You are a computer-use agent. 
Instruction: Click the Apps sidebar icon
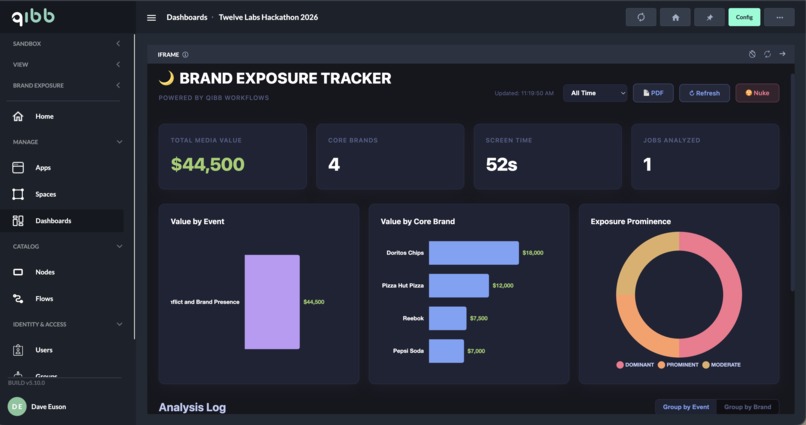point(18,168)
